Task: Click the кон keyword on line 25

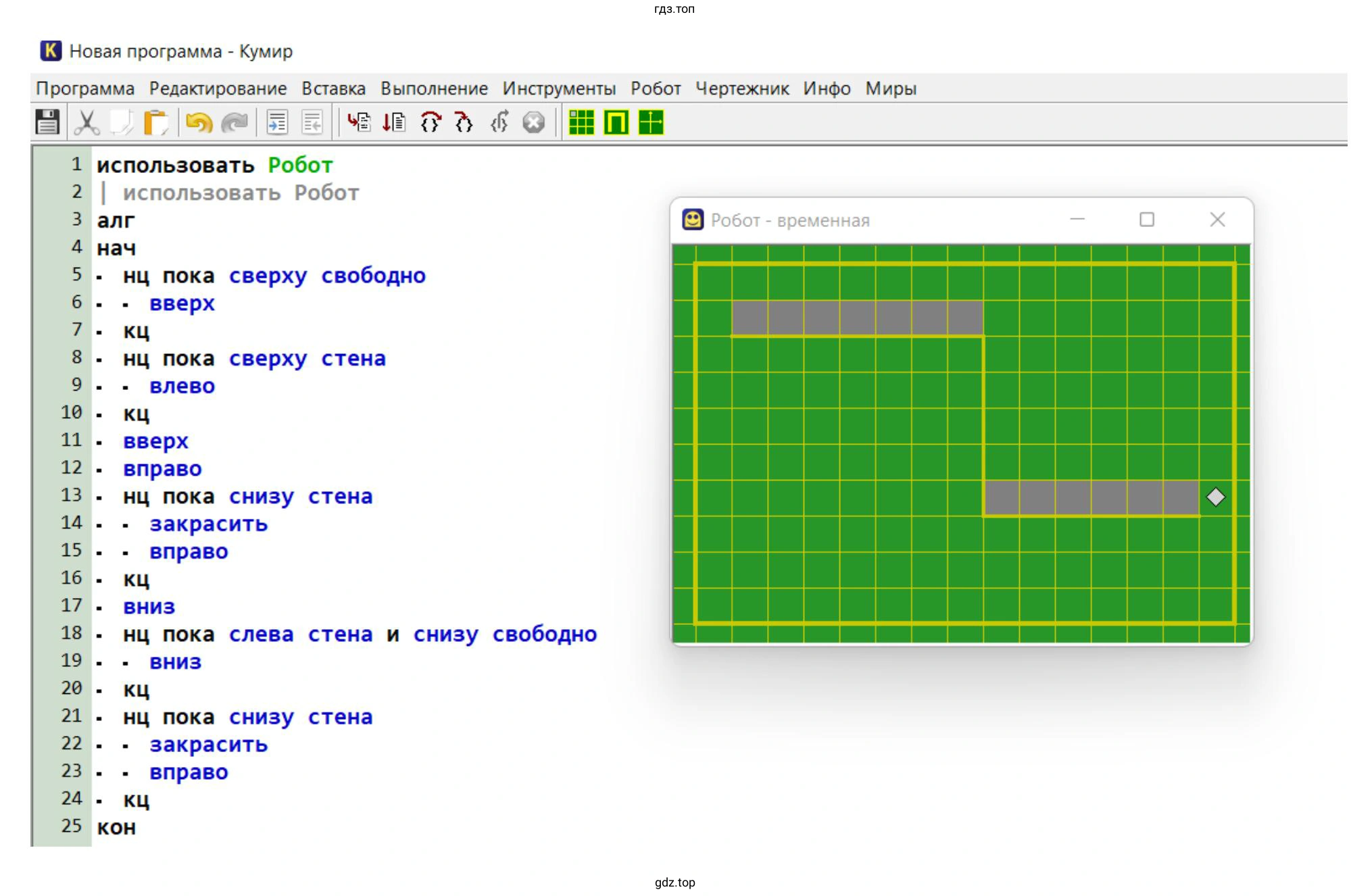Action: pyautogui.click(x=116, y=828)
